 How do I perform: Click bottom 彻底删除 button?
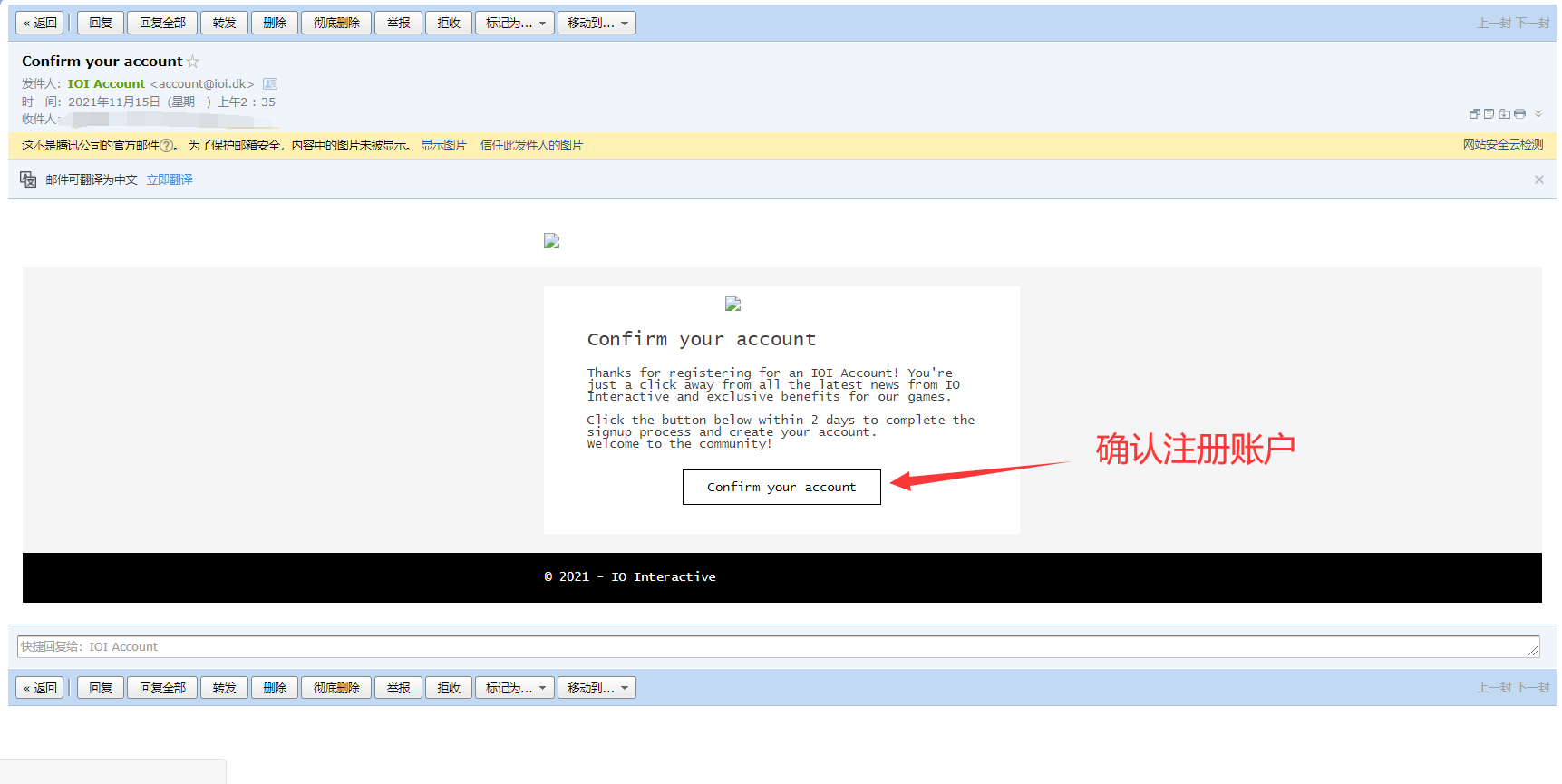click(x=336, y=688)
